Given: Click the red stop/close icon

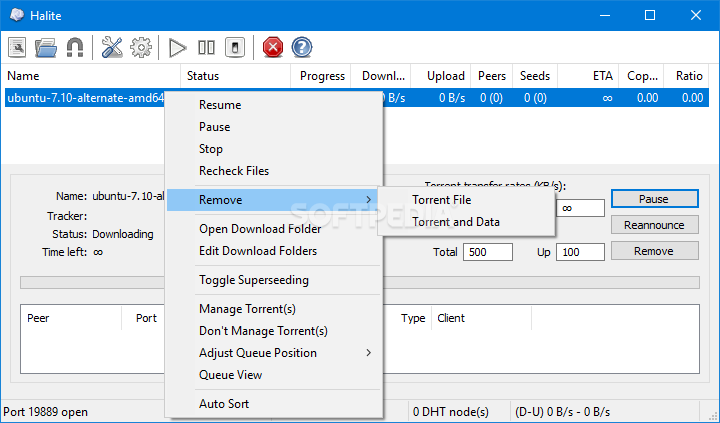Looking at the screenshot, I should coord(273,47).
